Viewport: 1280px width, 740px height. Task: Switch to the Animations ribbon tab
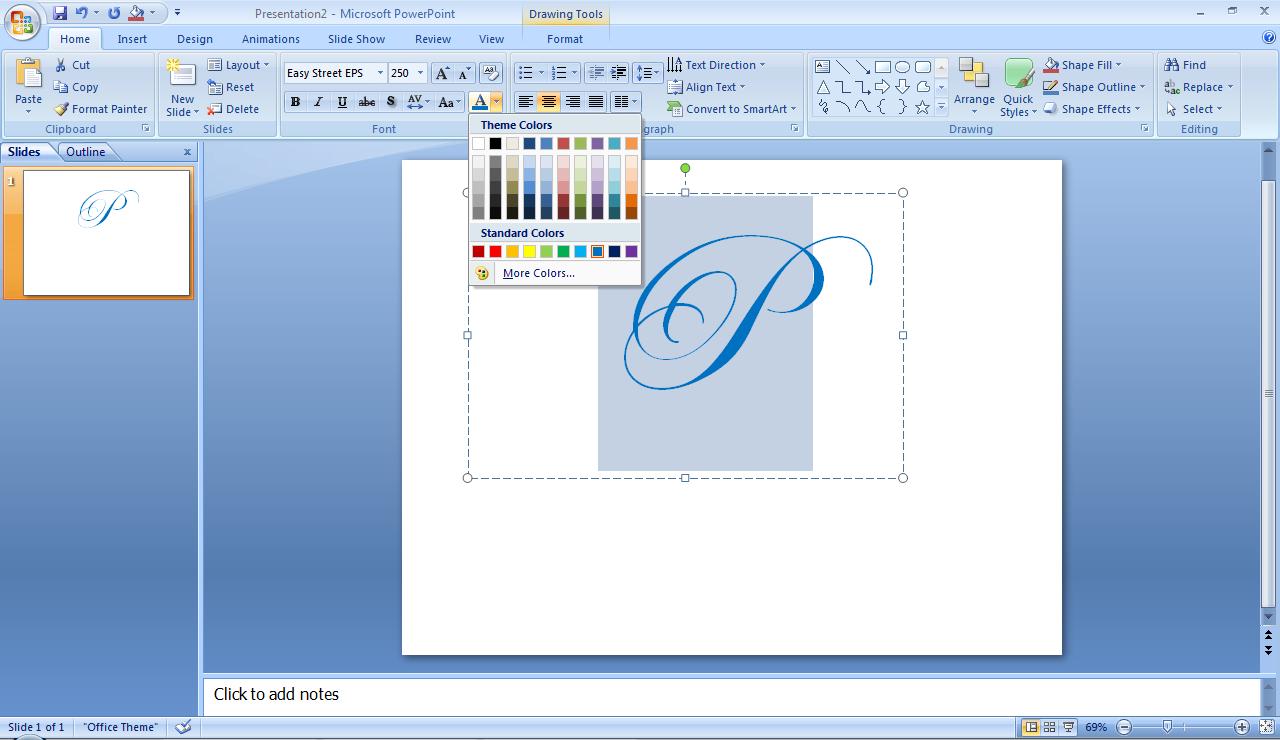tap(270, 39)
